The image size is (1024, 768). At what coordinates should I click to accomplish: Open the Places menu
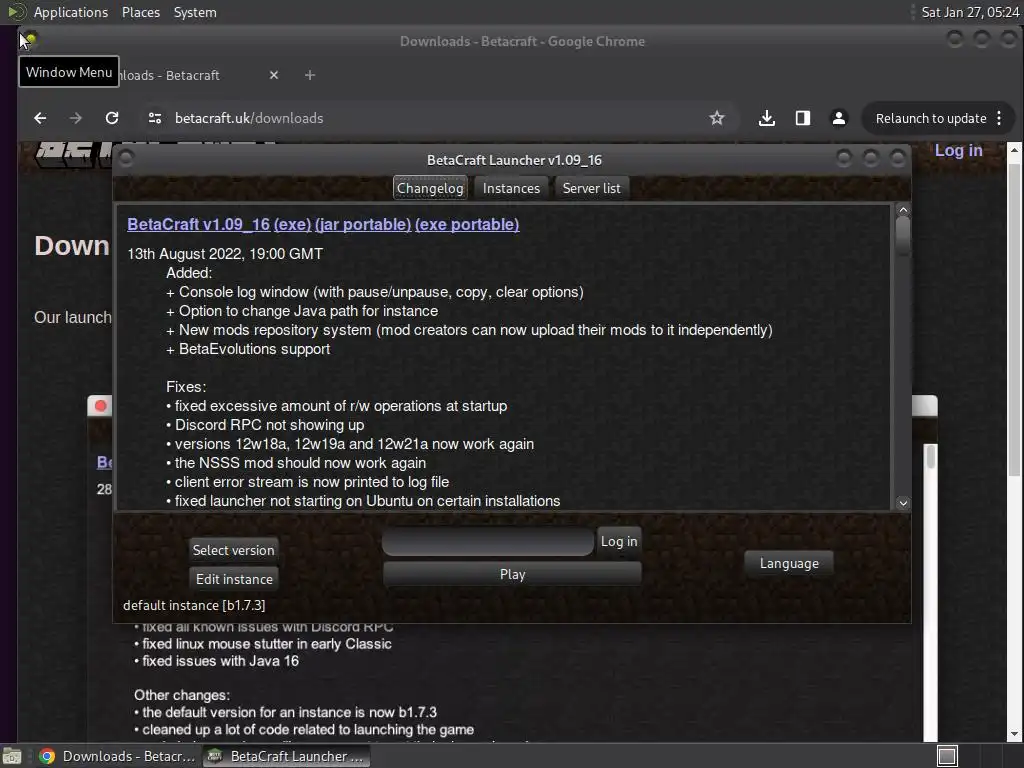click(140, 12)
